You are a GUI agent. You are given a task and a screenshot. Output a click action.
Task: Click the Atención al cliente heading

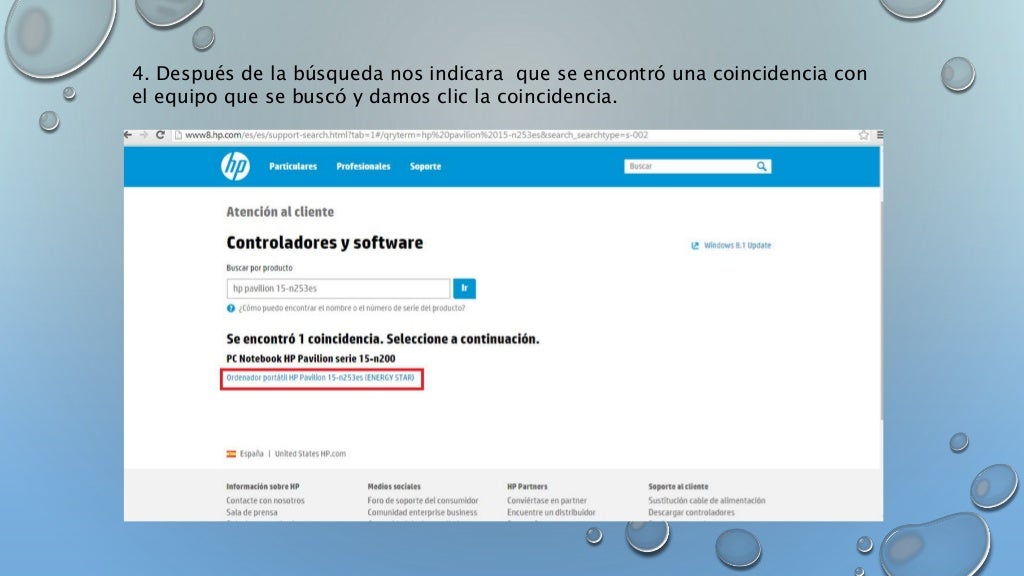point(280,212)
